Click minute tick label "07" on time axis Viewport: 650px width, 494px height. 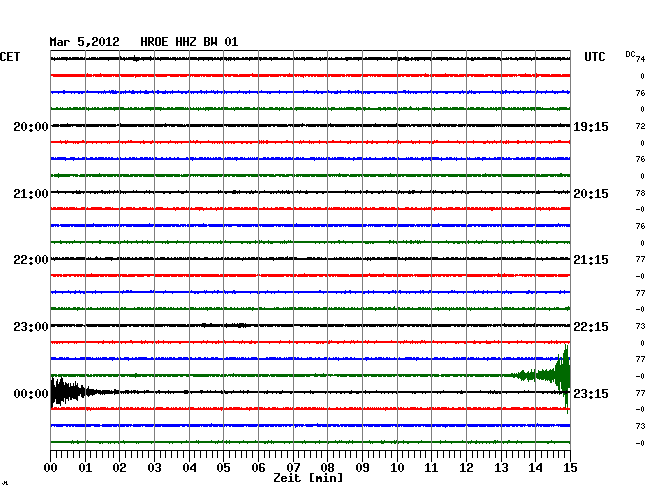tap(293, 467)
